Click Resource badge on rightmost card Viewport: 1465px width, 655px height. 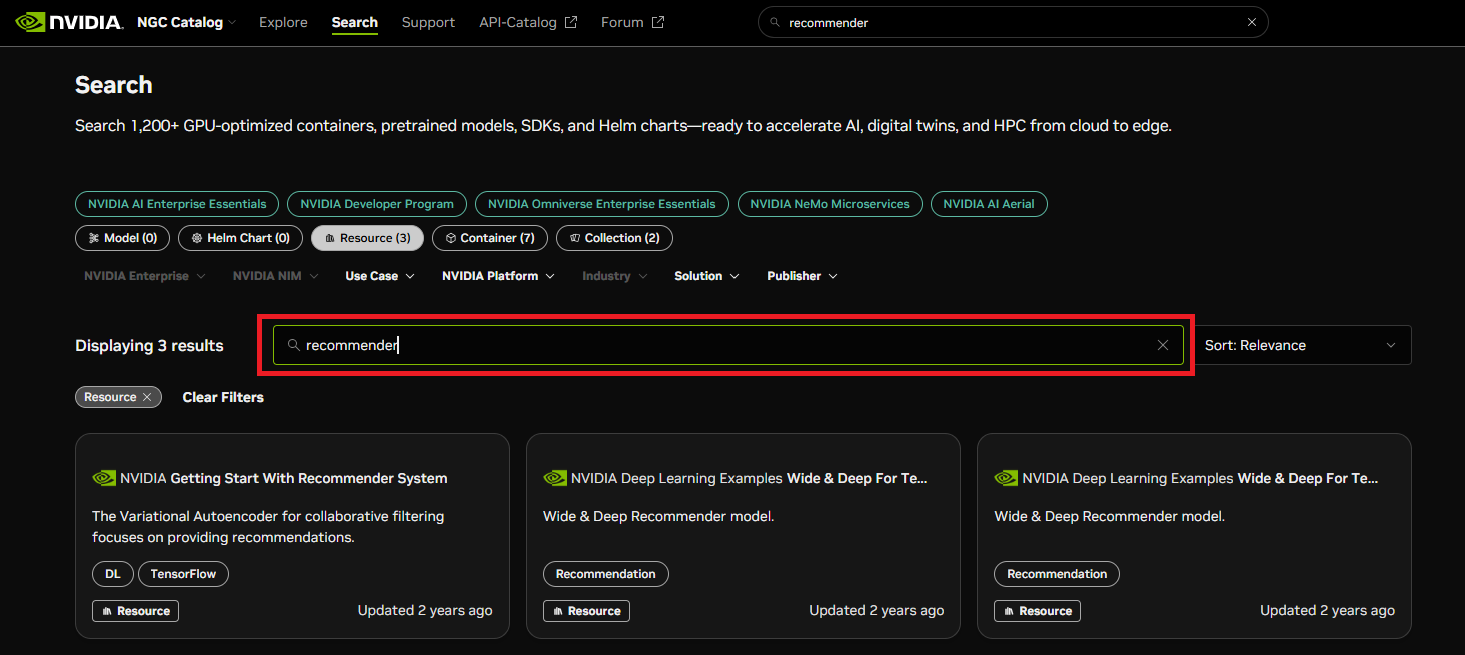point(1037,611)
